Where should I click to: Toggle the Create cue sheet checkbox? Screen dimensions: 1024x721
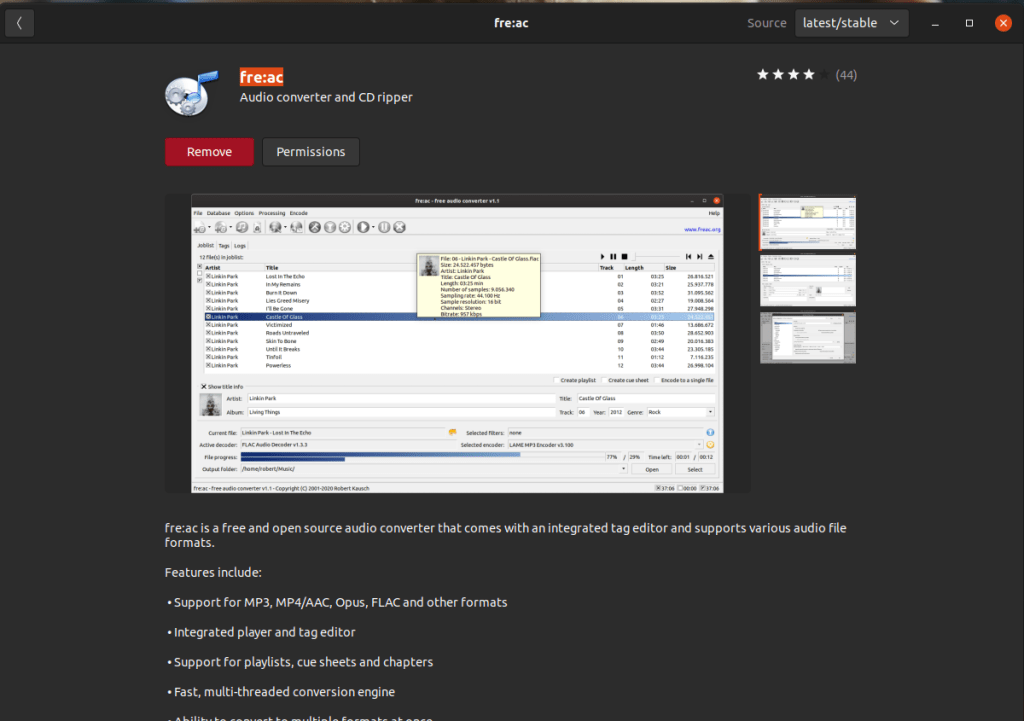(x=602, y=380)
